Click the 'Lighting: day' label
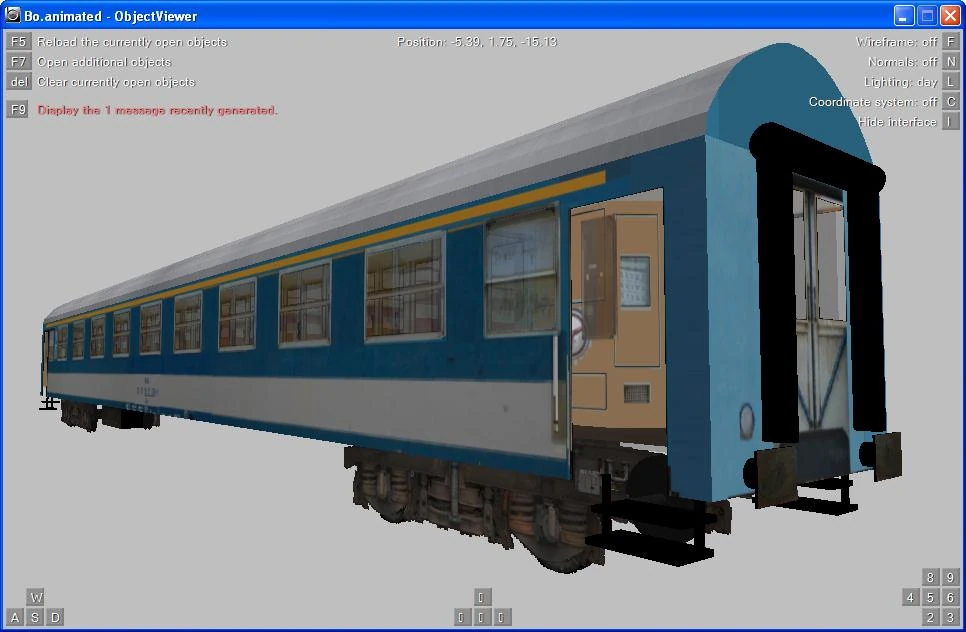Image resolution: width=966 pixels, height=632 pixels. (x=900, y=82)
